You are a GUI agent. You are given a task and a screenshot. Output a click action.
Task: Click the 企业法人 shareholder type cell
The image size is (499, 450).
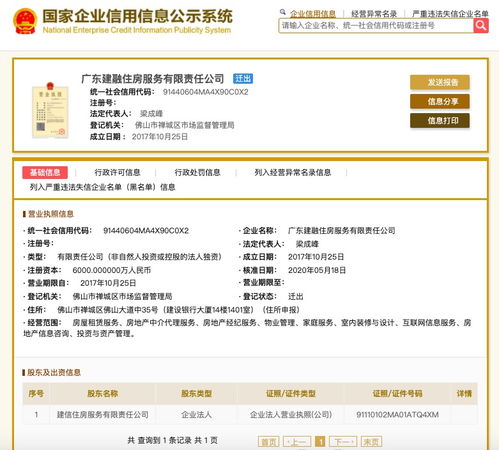[196, 415]
